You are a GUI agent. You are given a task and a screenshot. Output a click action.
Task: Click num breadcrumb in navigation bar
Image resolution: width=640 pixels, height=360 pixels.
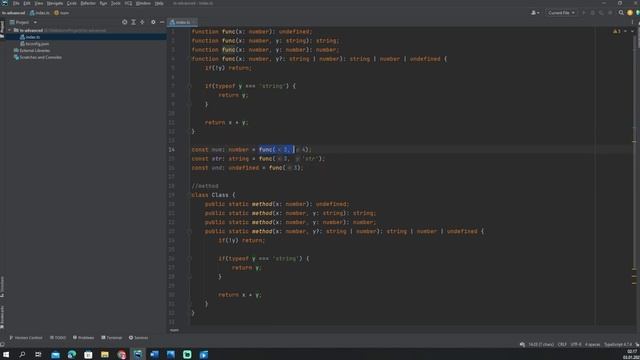[62, 13]
